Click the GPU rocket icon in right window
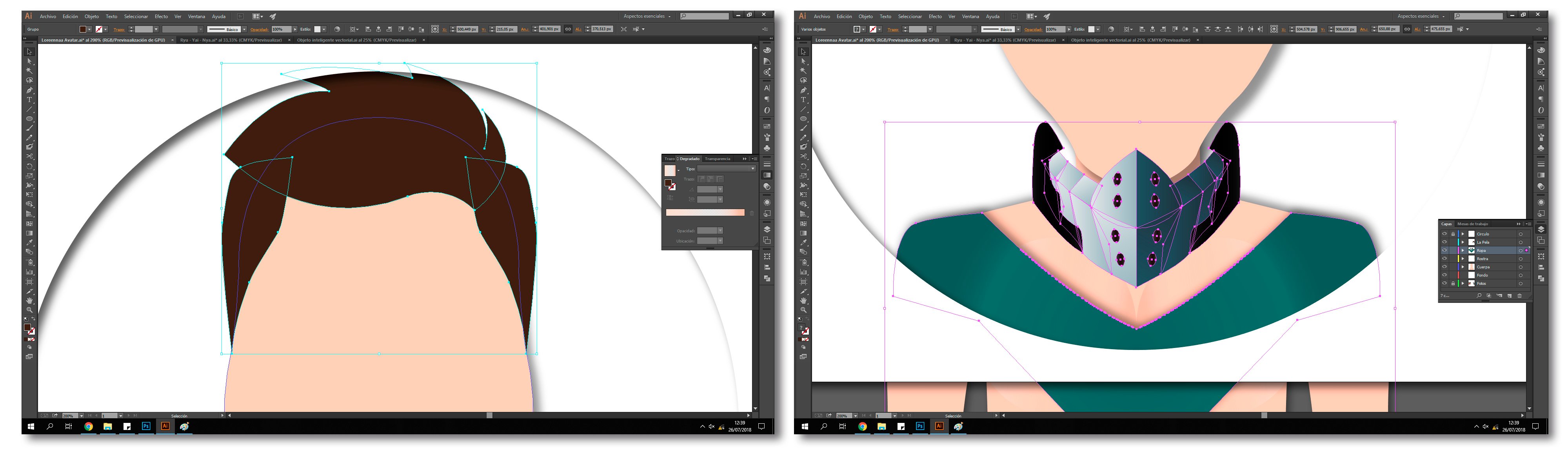1568x459 pixels. point(1047,16)
